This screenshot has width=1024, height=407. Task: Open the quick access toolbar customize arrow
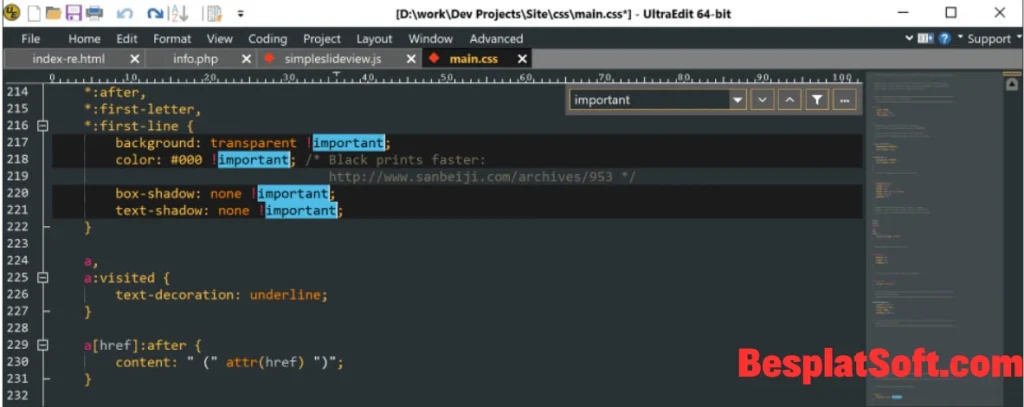tap(241, 13)
